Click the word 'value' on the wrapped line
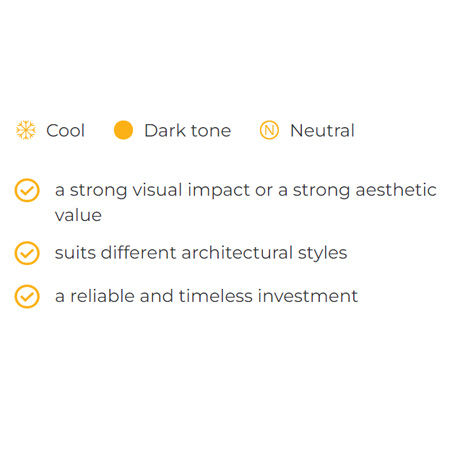 tap(78, 215)
